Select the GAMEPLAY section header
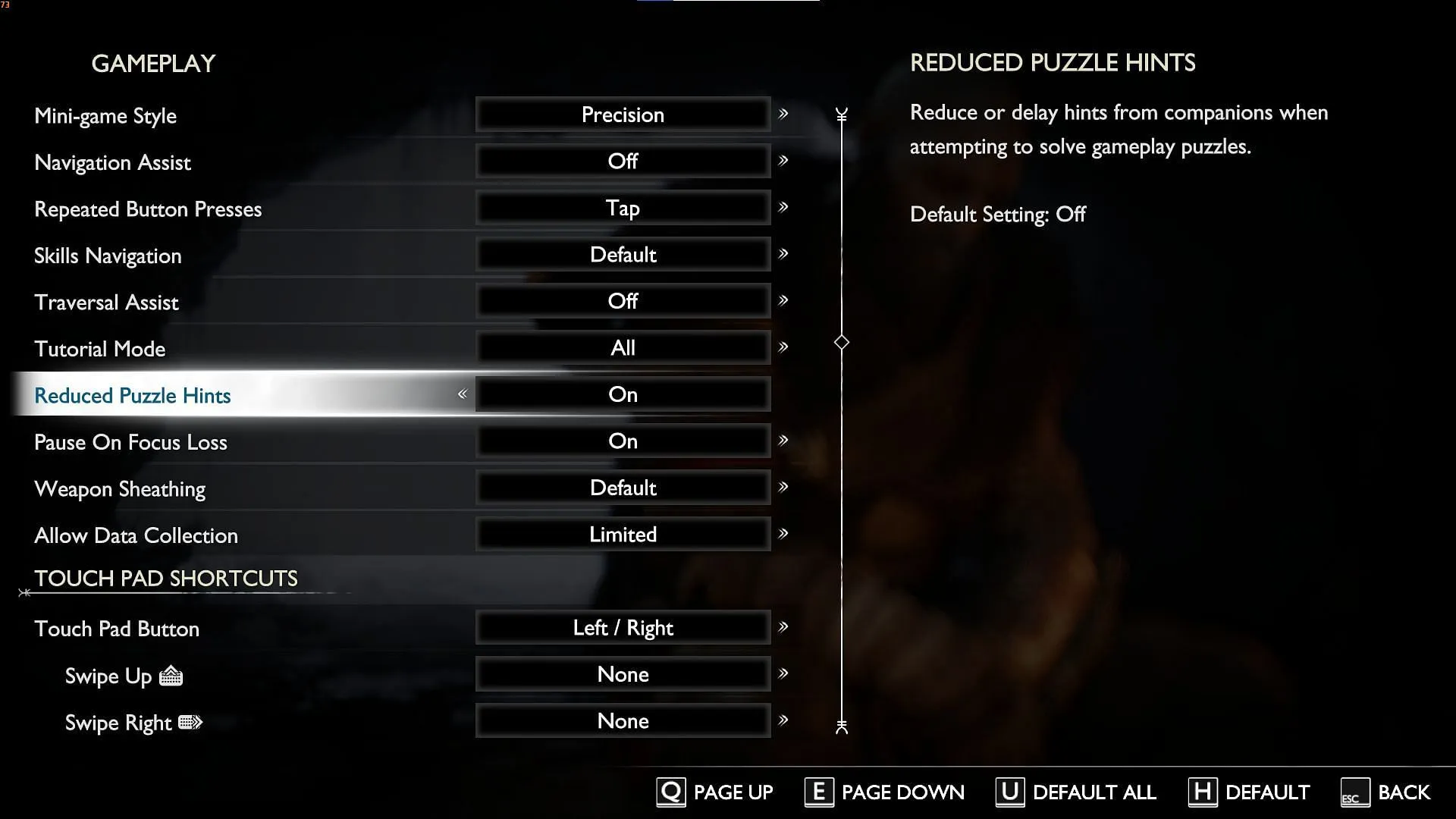 click(x=153, y=64)
